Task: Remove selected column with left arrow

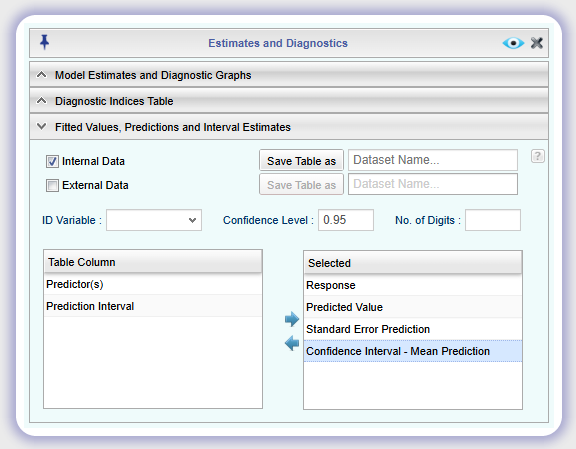Action: tap(292, 343)
